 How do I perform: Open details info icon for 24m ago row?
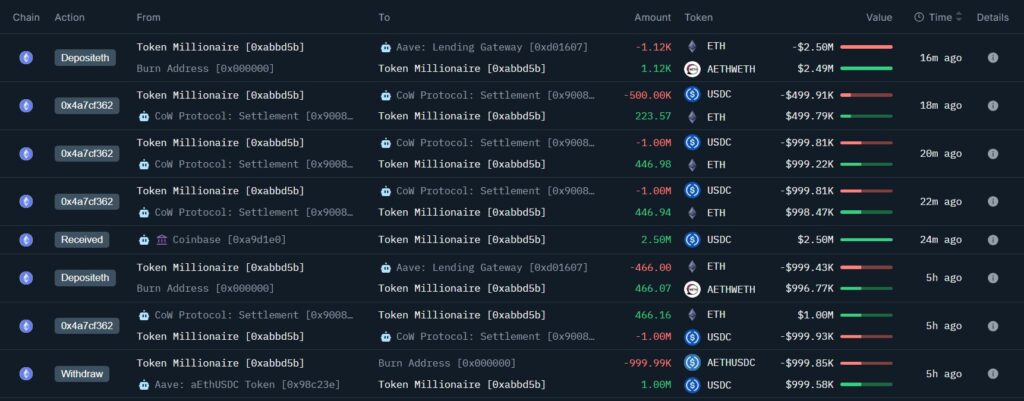992,240
